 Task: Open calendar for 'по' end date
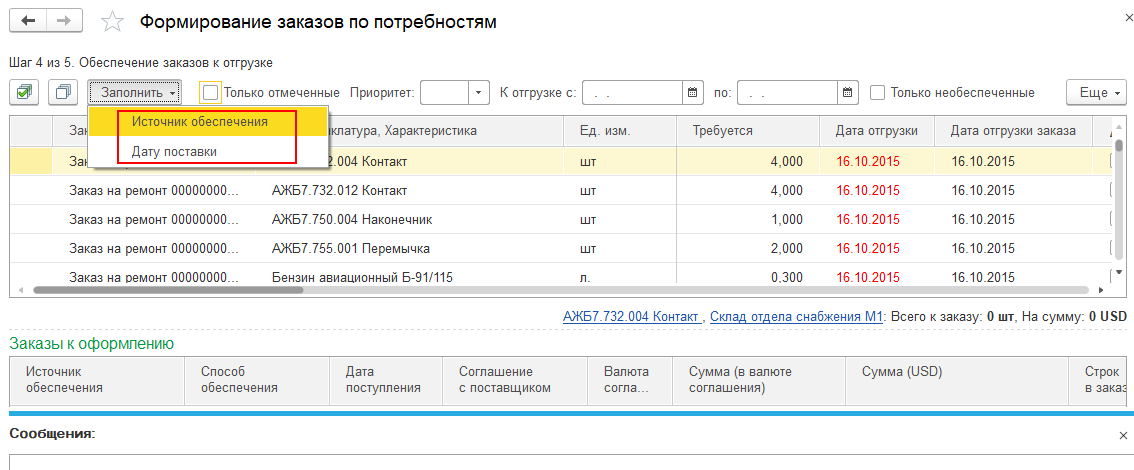(848, 93)
